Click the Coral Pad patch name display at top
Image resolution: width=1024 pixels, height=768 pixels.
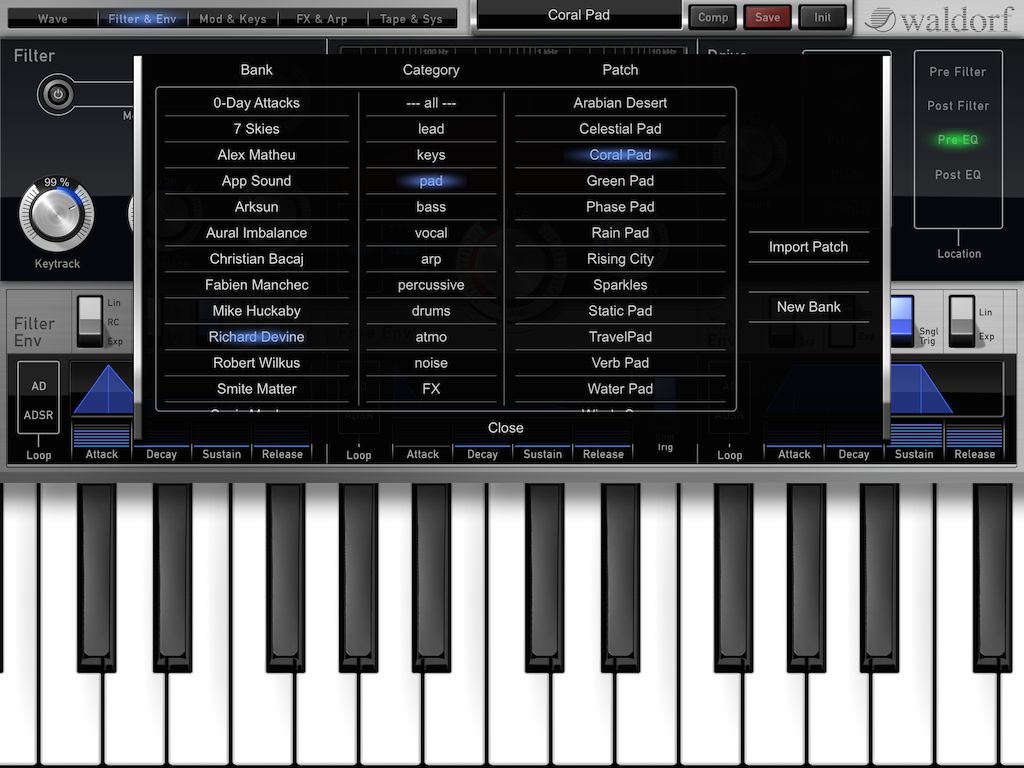click(579, 15)
